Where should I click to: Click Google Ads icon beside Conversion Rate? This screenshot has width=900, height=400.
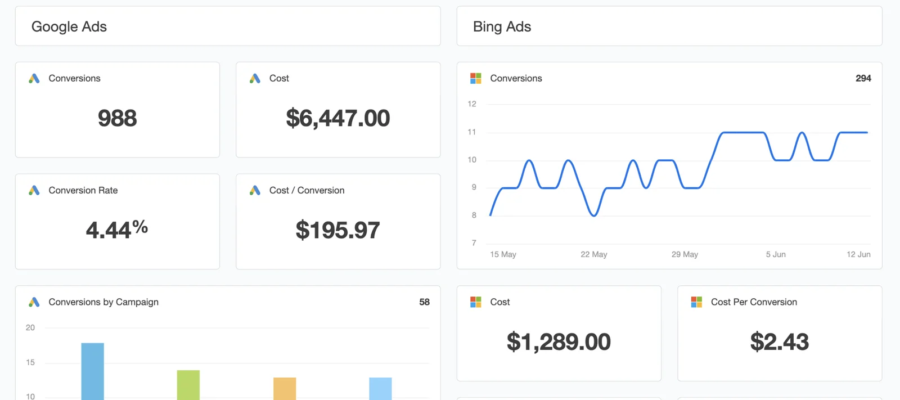(33, 190)
